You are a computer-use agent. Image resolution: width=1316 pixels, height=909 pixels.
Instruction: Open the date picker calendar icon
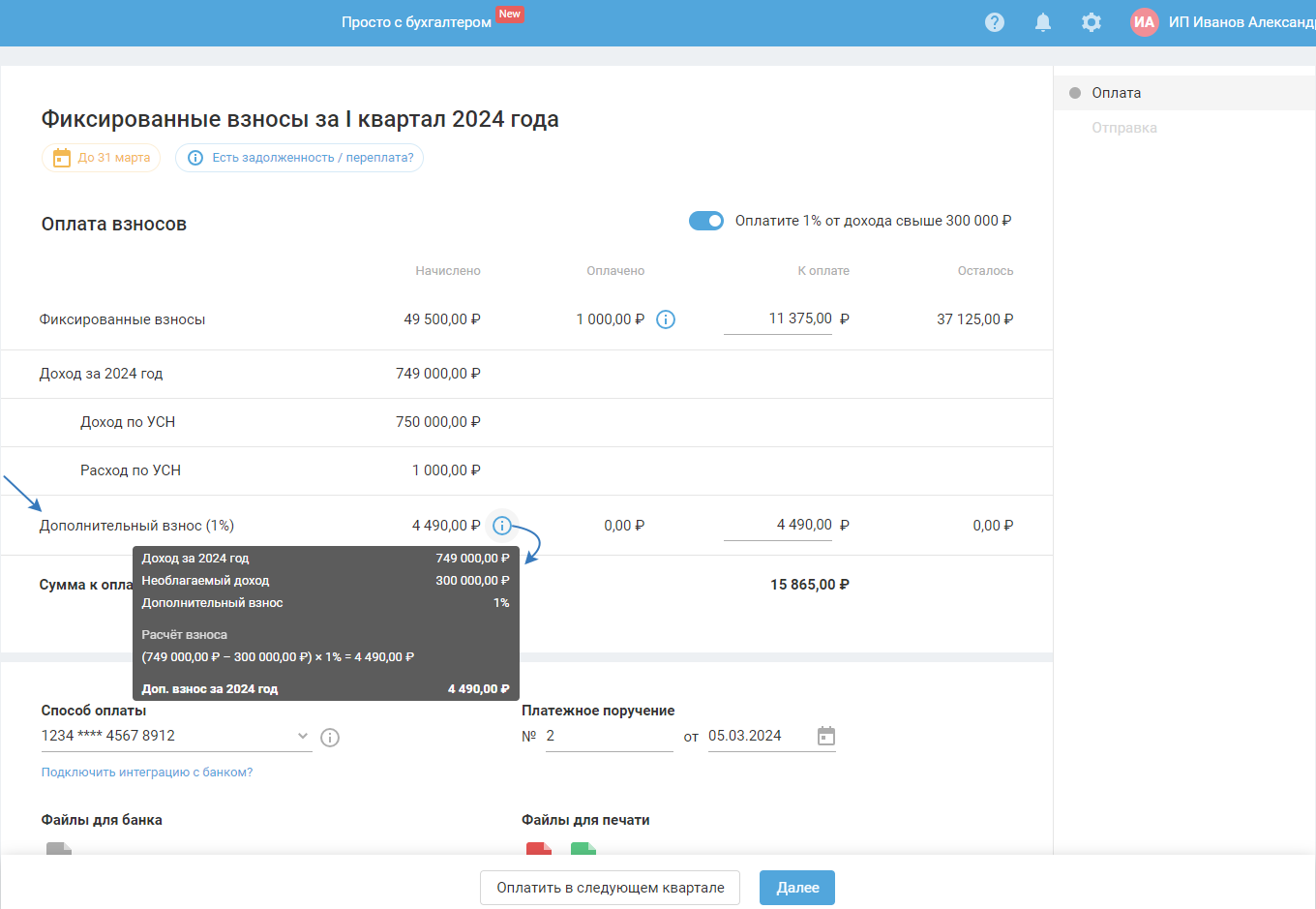point(826,736)
